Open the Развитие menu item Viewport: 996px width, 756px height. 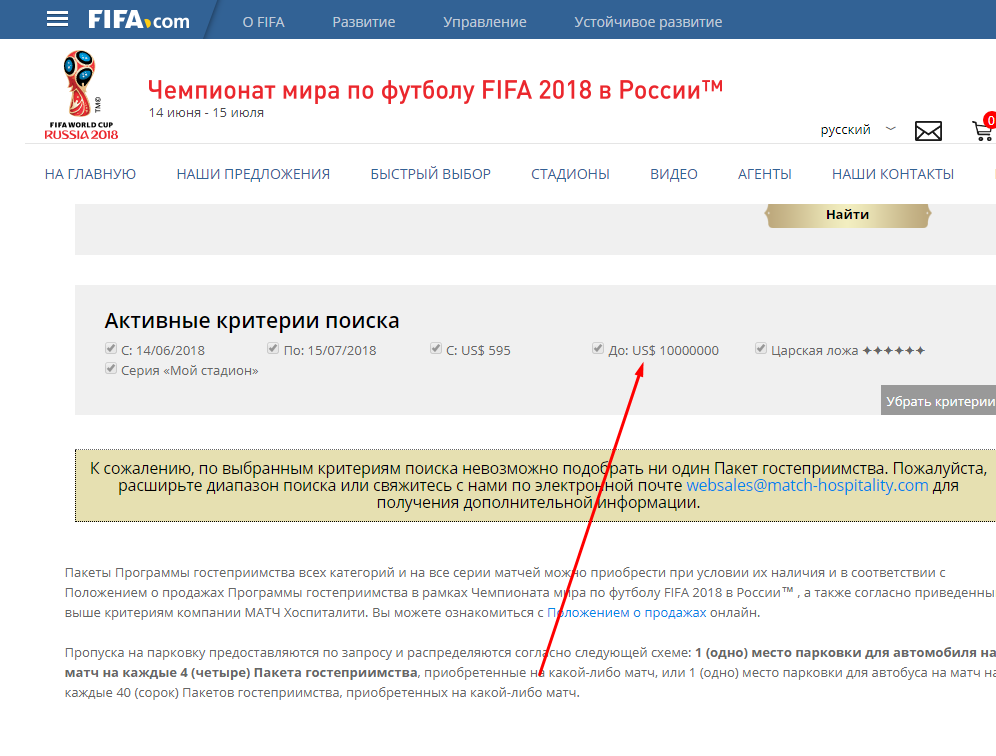point(363,22)
